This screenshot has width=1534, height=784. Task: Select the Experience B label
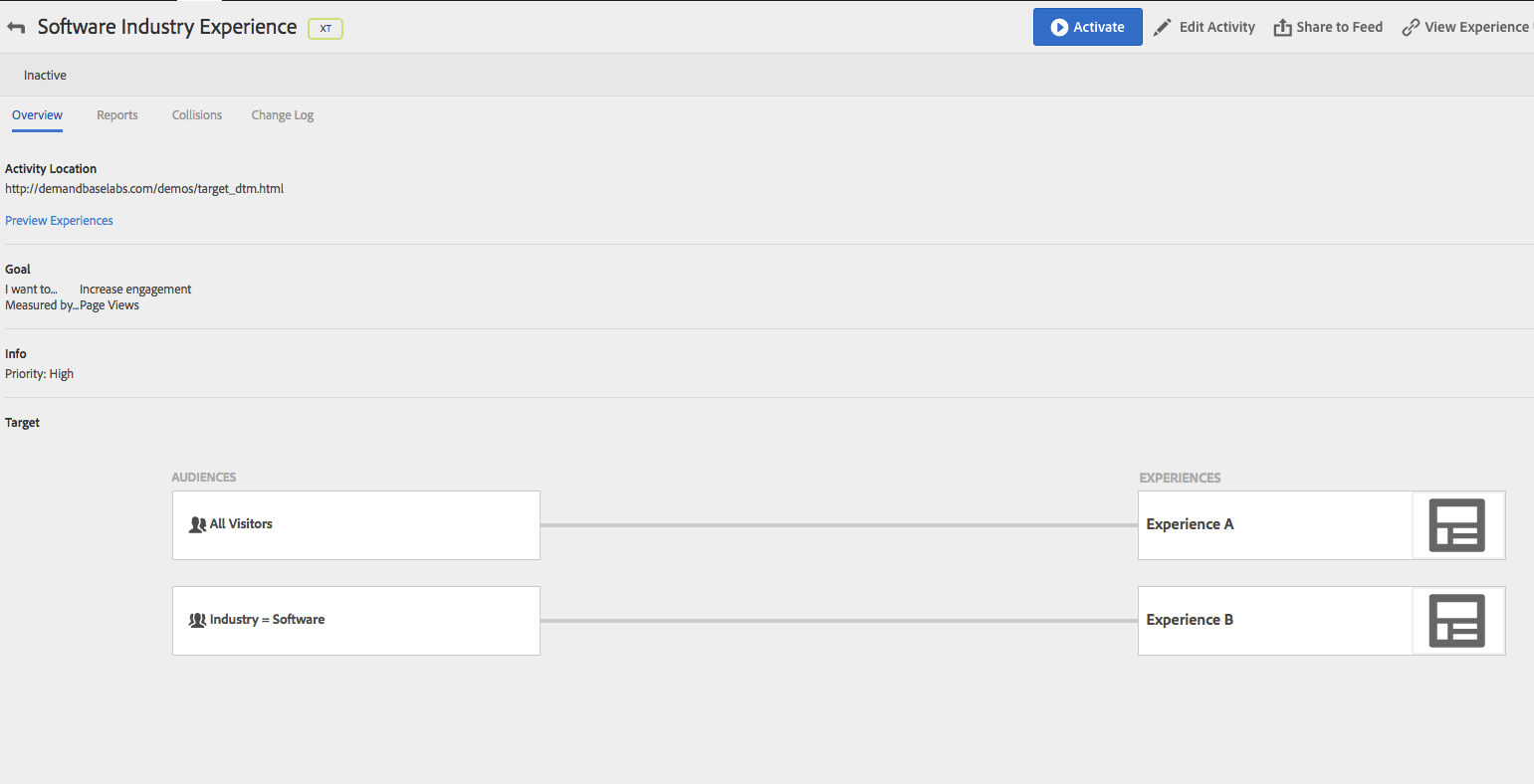click(x=1190, y=620)
